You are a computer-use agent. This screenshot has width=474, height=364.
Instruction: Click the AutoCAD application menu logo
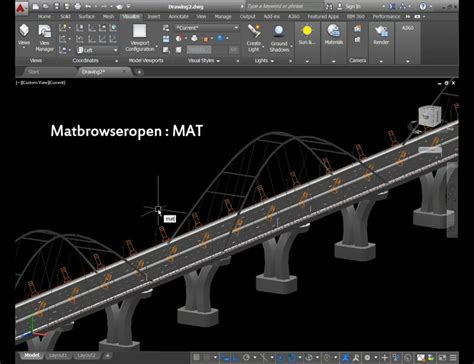point(21,8)
